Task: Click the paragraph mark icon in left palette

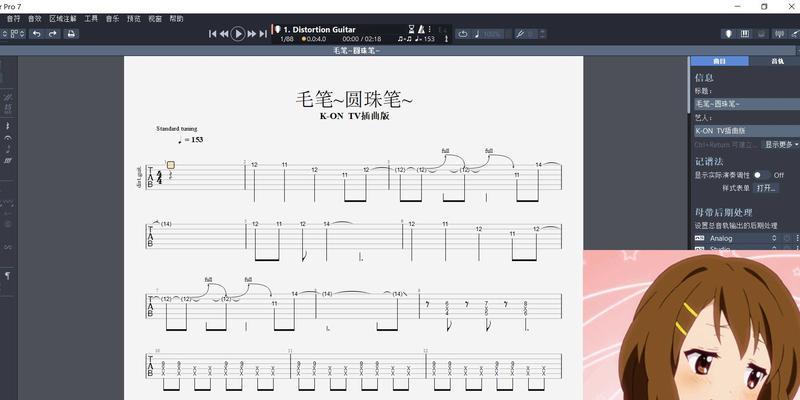Action: click(7, 276)
